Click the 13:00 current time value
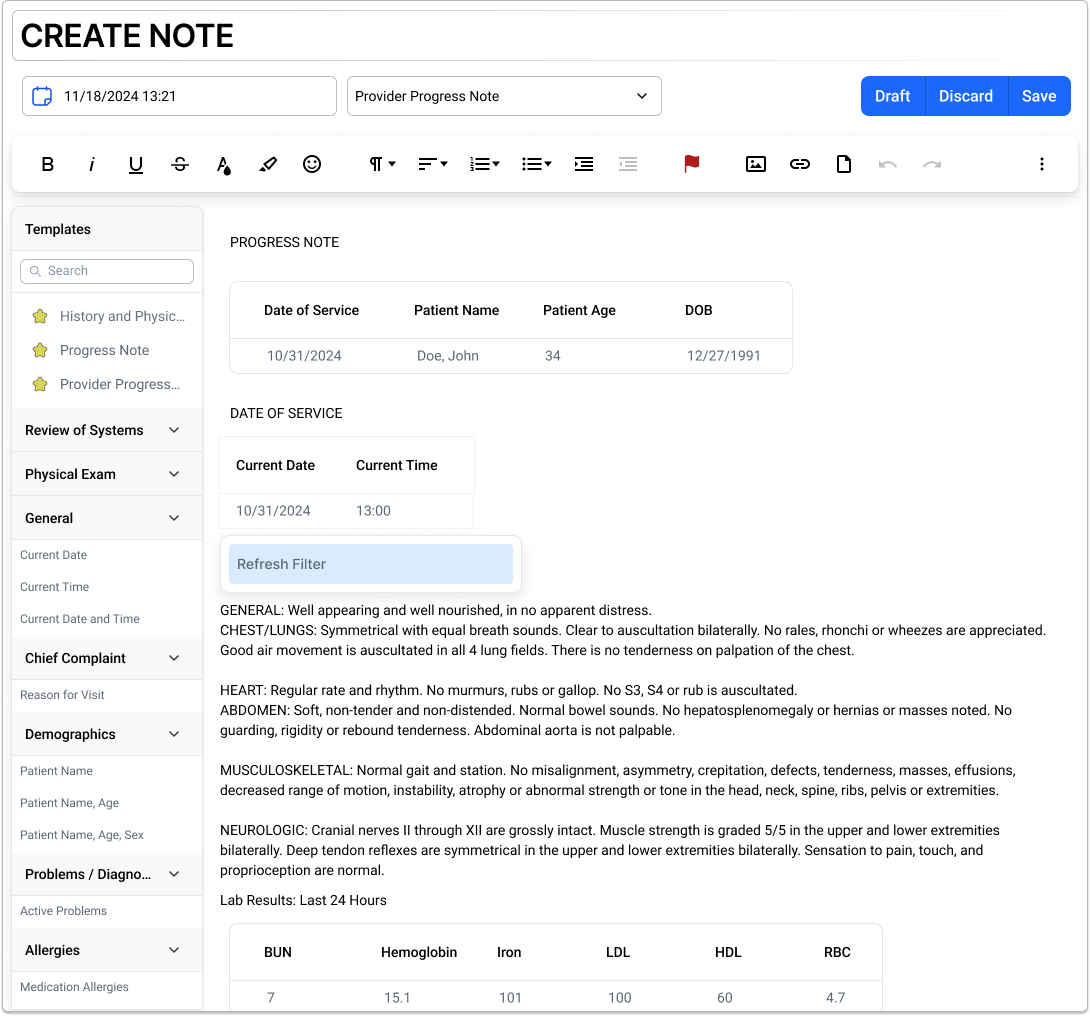 tap(373, 511)
